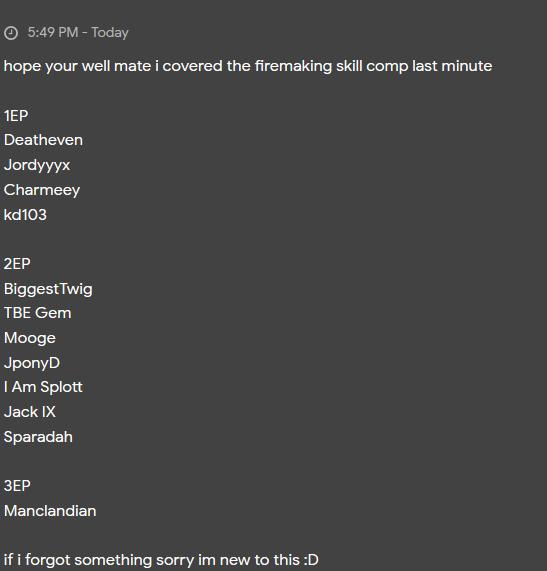
Task: Select the name Sparadah
Action: (38, 437)
